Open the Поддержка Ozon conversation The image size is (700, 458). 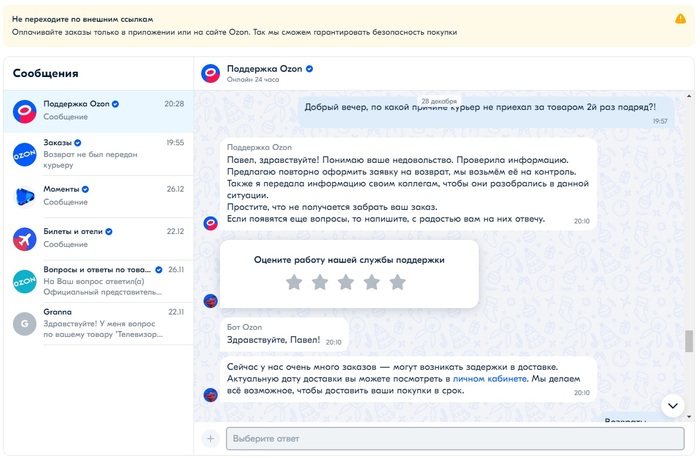point(98,110)
